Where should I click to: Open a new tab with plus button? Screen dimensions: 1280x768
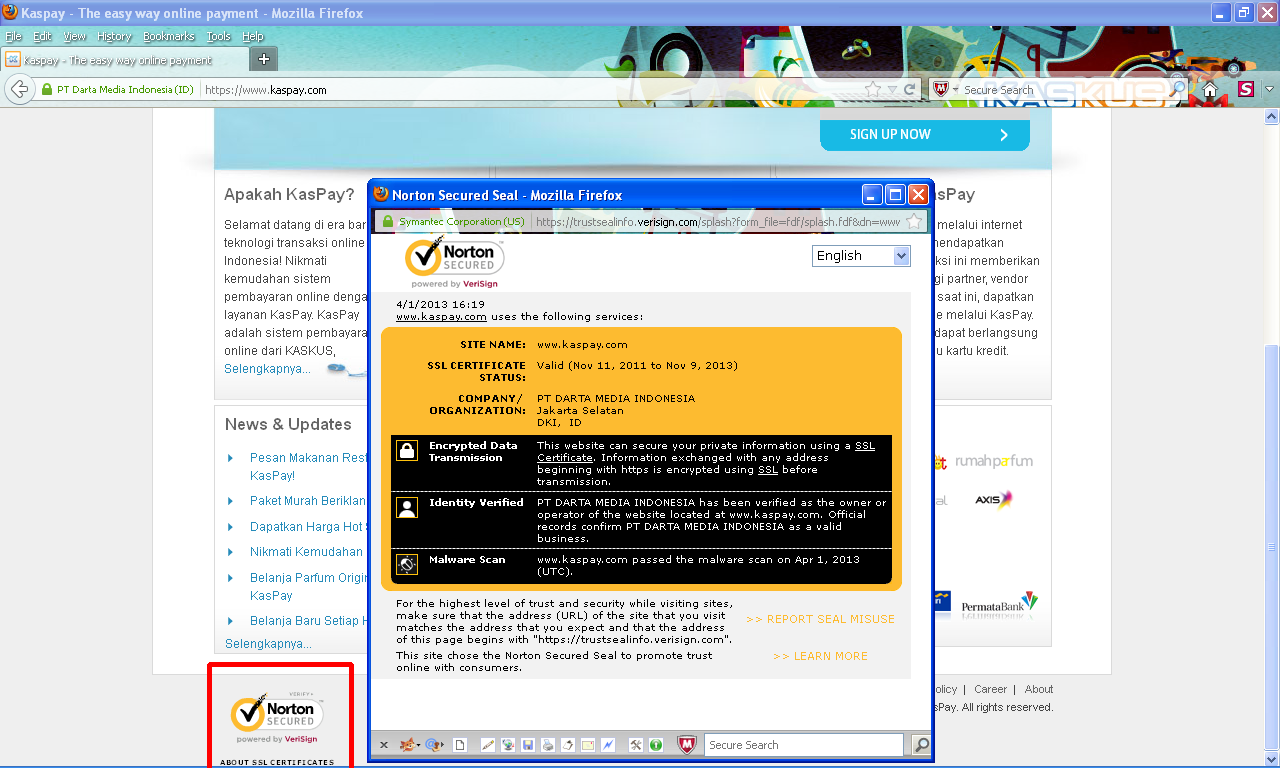[264, 59]
